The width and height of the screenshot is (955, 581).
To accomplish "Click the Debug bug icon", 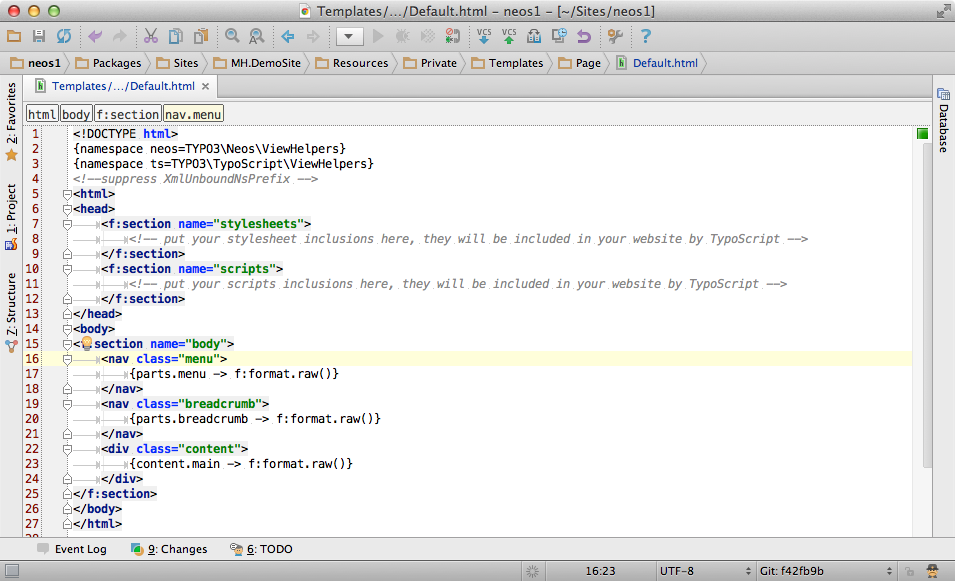I will [403, 37].
